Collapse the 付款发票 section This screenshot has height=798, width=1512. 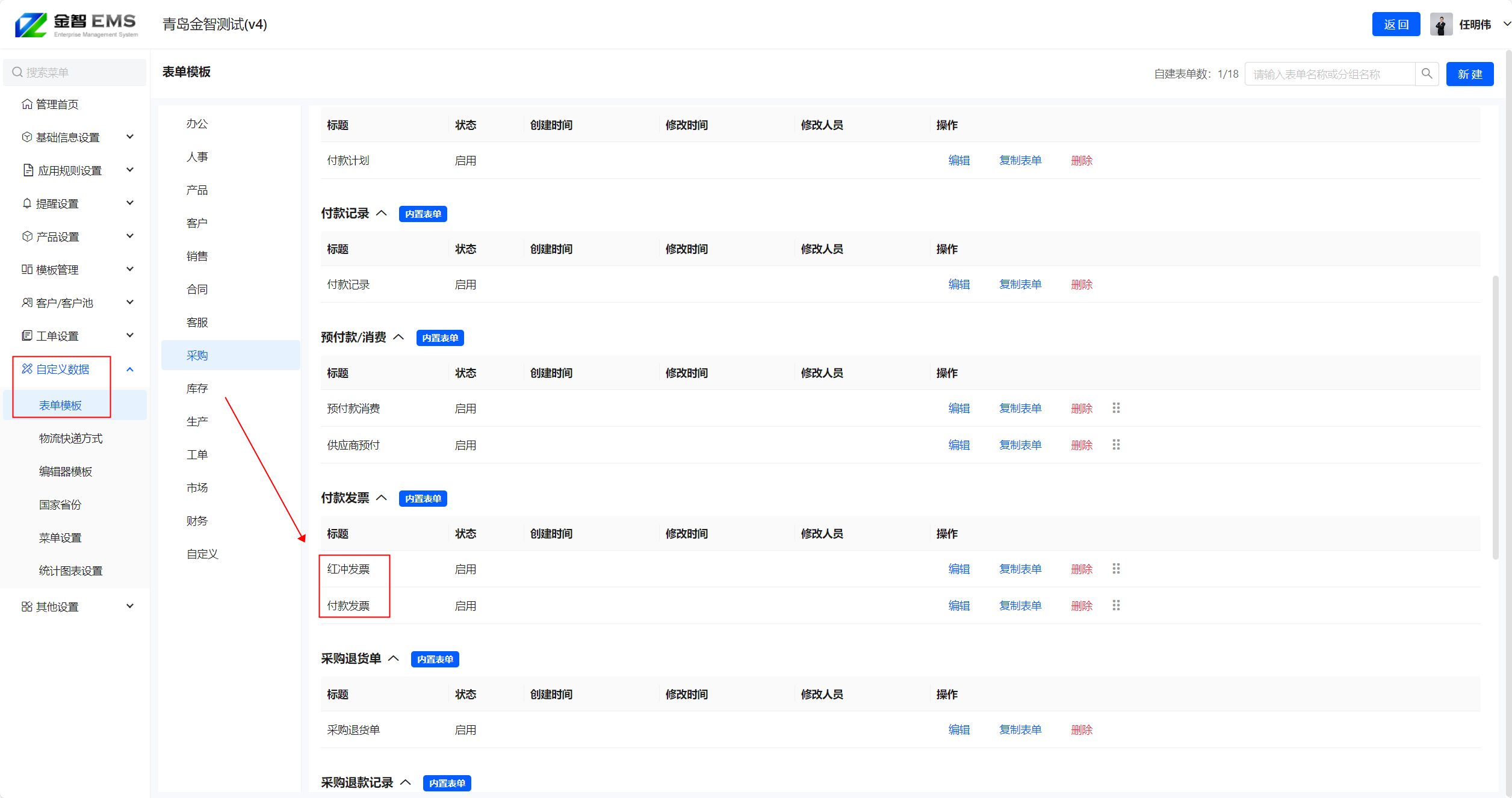point(382,498)
